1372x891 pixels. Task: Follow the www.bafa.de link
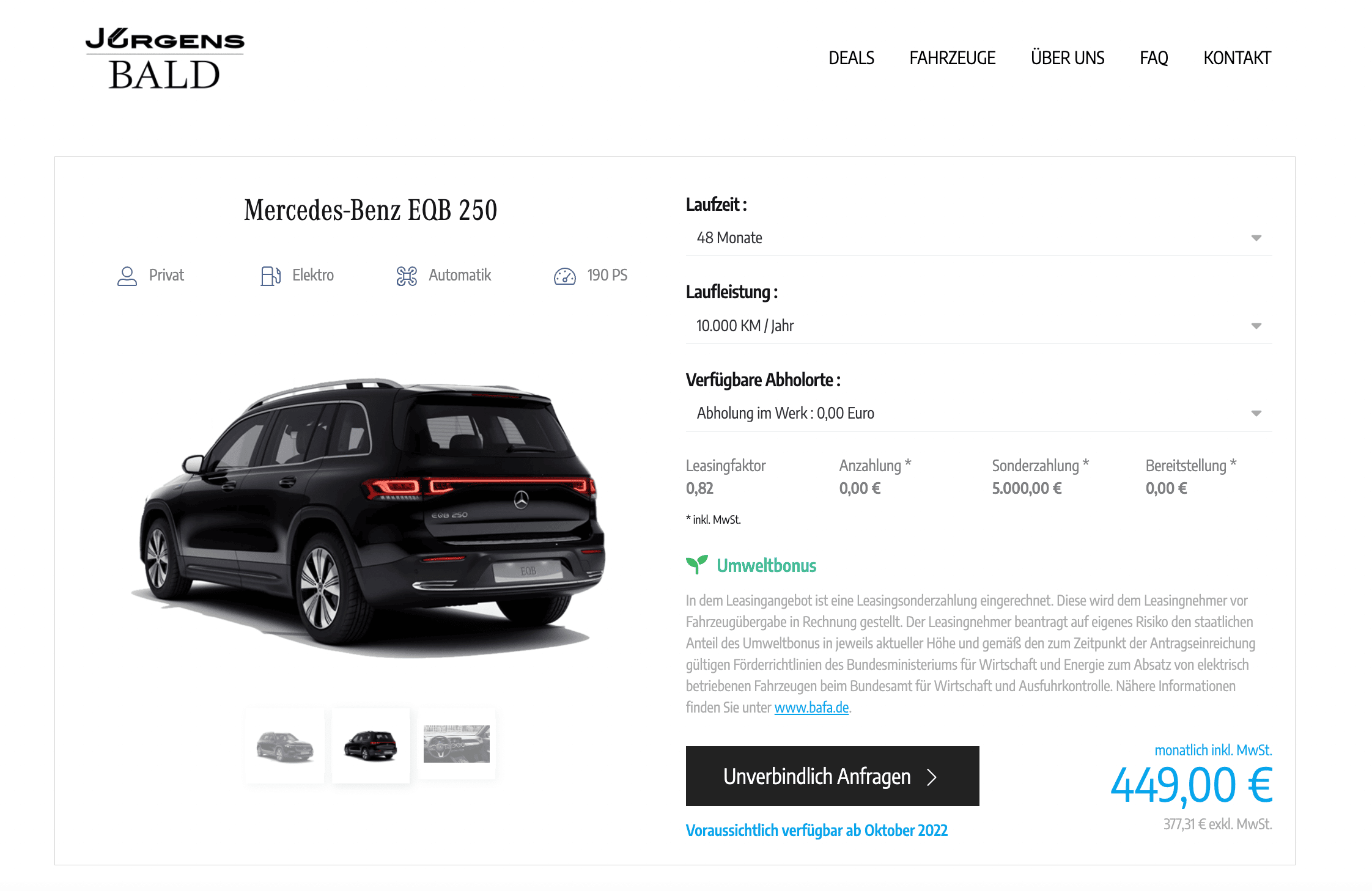pyautogui.click(x=811, y=708)
